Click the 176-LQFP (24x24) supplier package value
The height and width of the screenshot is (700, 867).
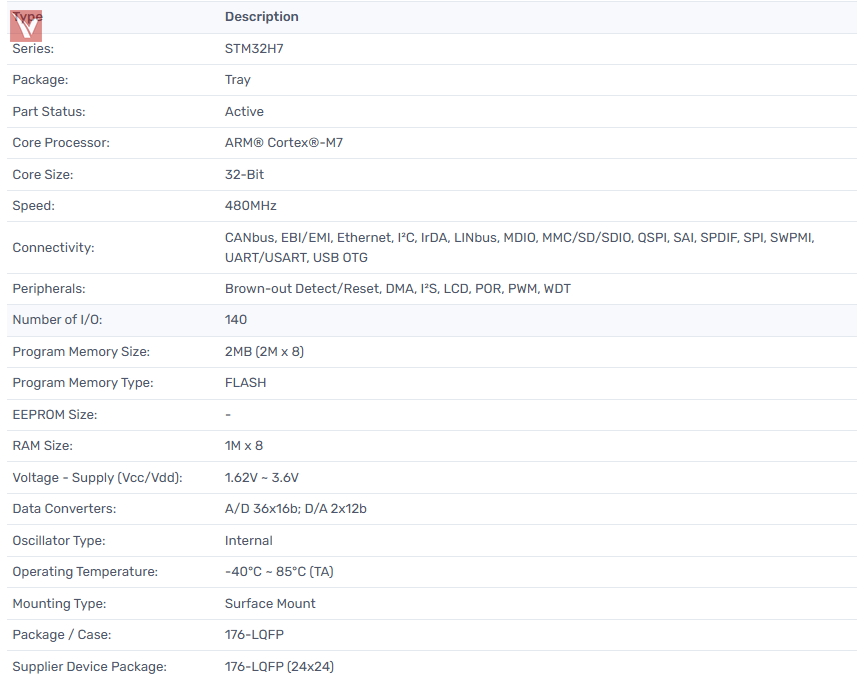[x=279, y=667]
